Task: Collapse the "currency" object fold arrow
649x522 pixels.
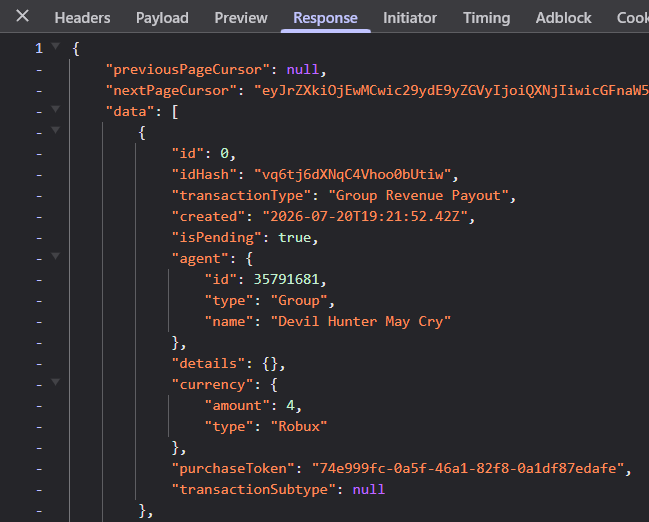Action: [x=55, y=382]
